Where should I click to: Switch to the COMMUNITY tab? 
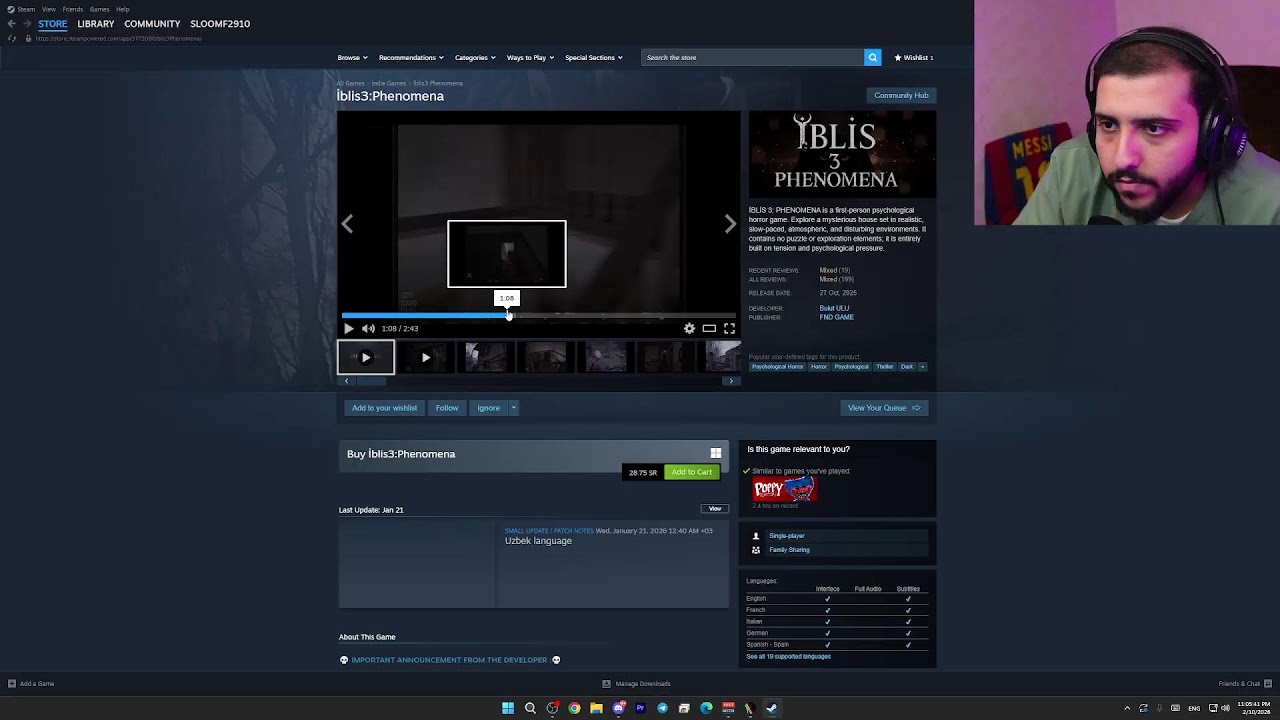pos(152,24)
